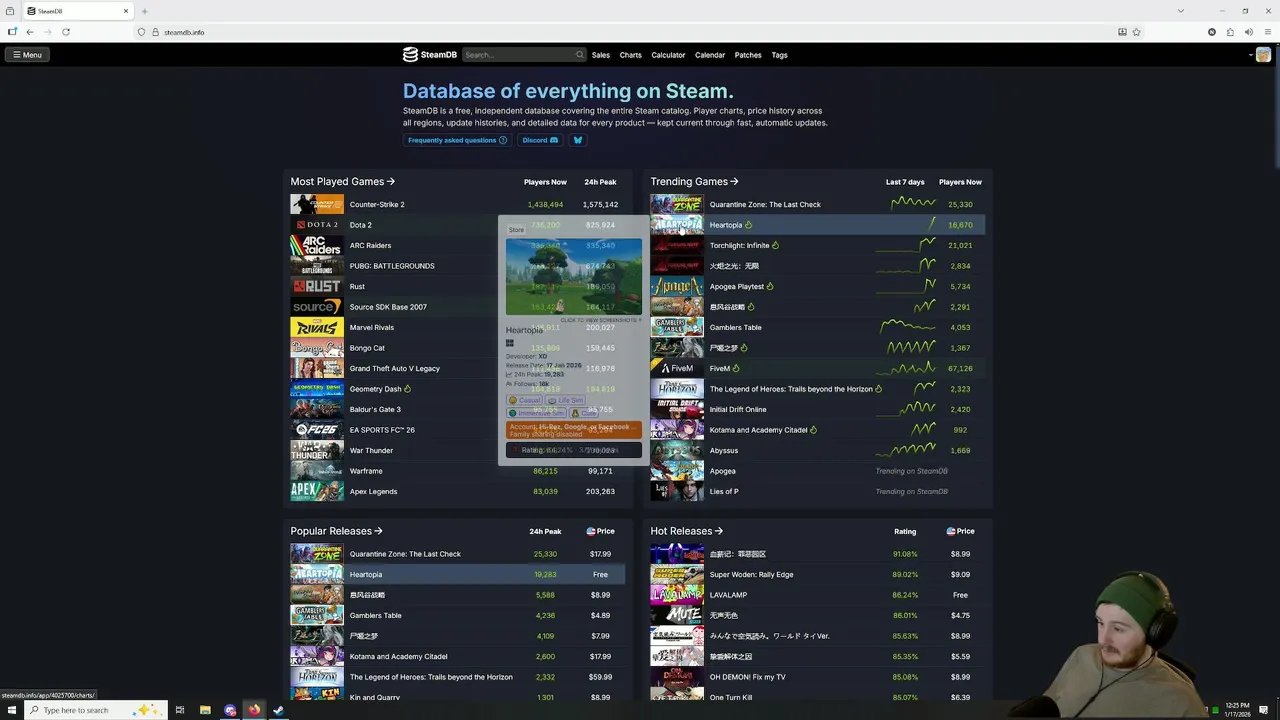Image resolution: width=1280 pixels, height=720 pixels.
Task: Open the Counter-Strike 2 game thumbnail
Action: pyautogui.click(x=317, y=204)
